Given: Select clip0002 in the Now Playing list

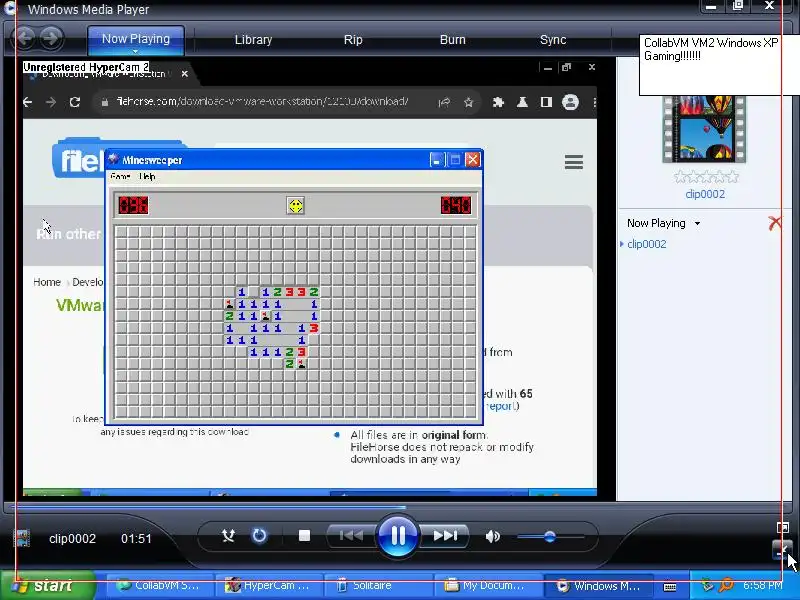Looking at the screenshot, I should coord(646,244).
